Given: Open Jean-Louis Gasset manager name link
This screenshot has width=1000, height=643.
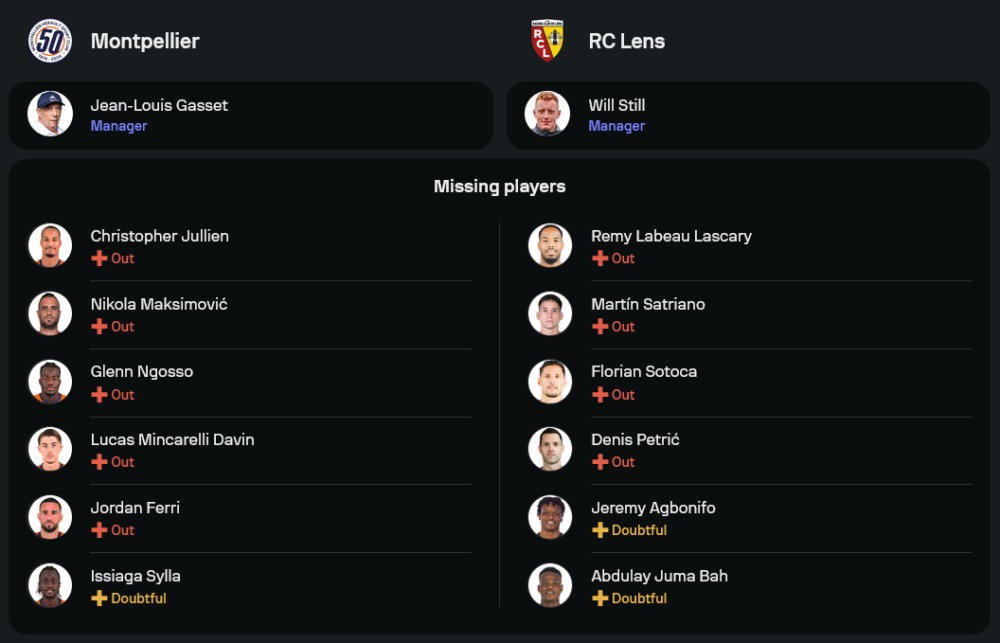Looking at the screenshot, I should point(159,105).
